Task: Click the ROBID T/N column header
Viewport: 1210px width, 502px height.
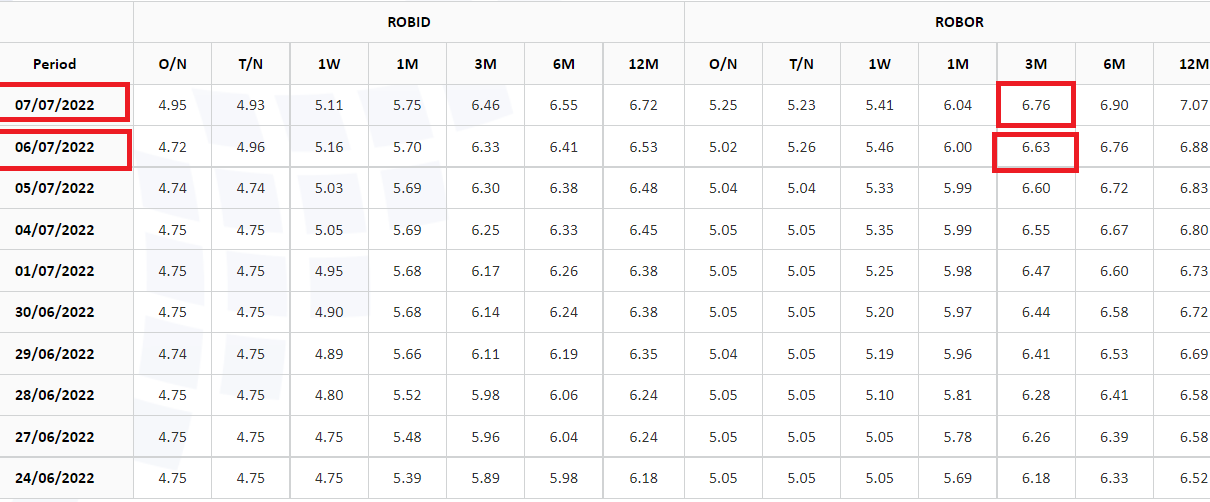Action: click(x=251, y=63)
